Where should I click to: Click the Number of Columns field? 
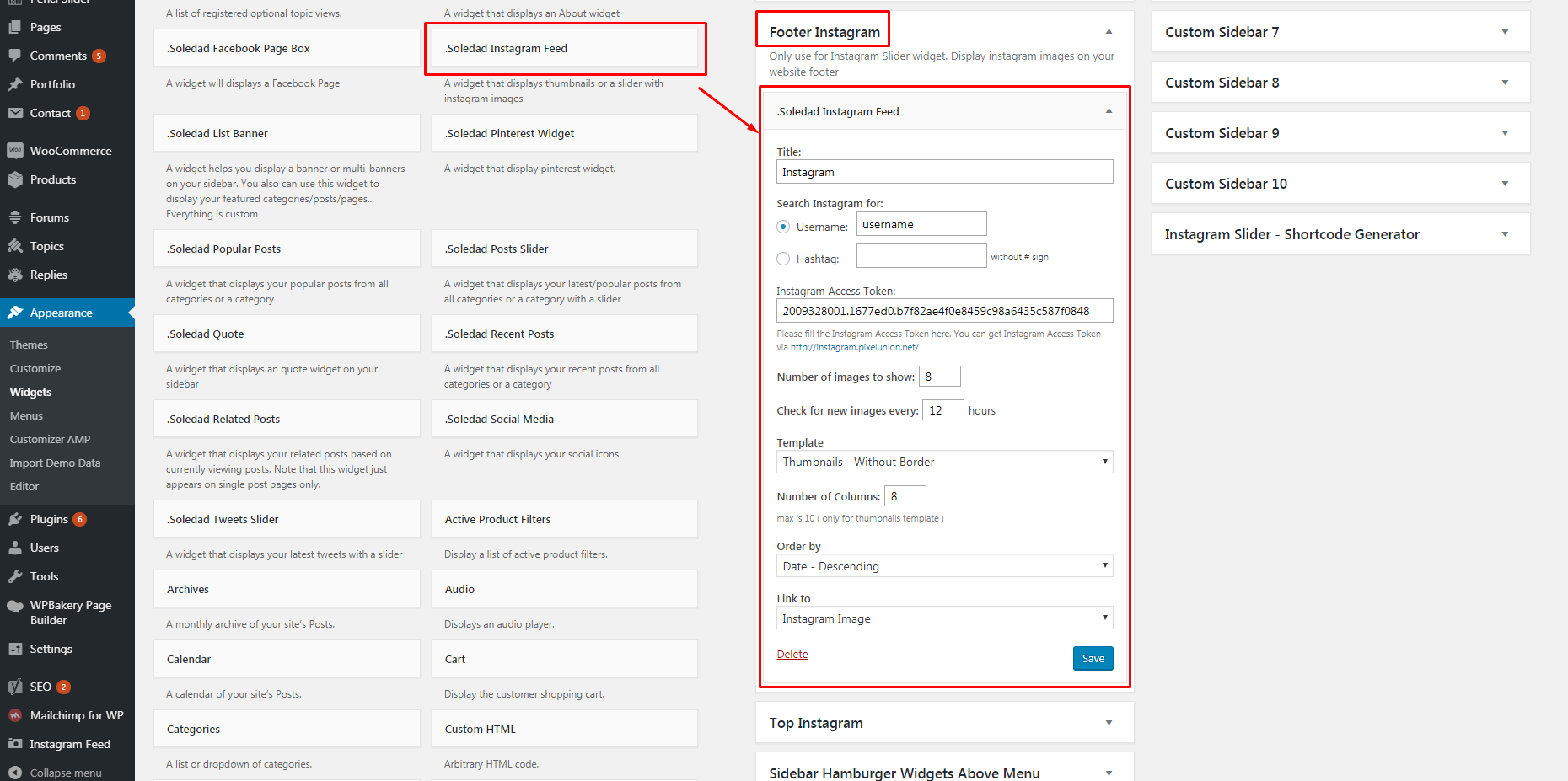click(905, 496)
